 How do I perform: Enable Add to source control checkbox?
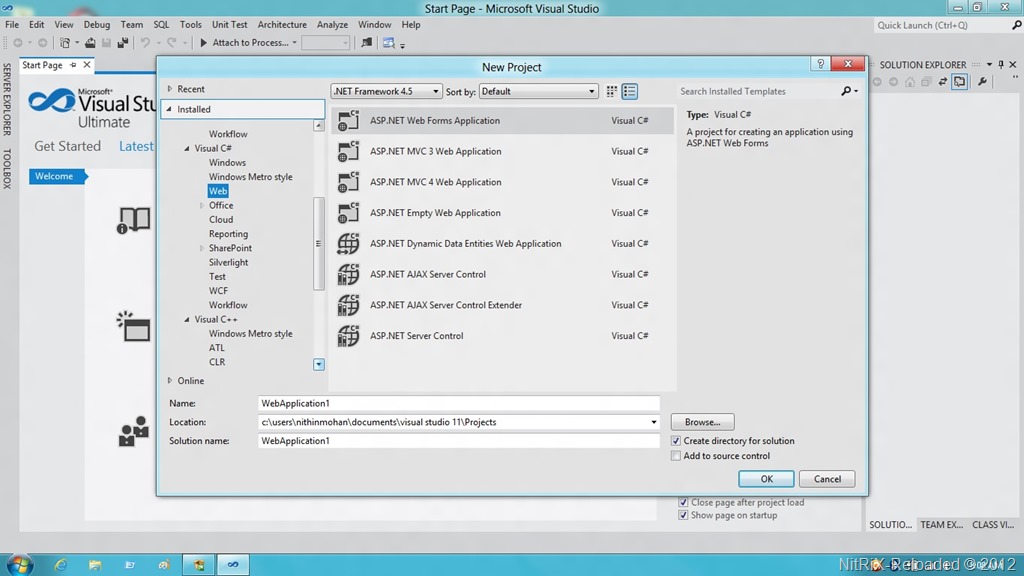(677, 456)
